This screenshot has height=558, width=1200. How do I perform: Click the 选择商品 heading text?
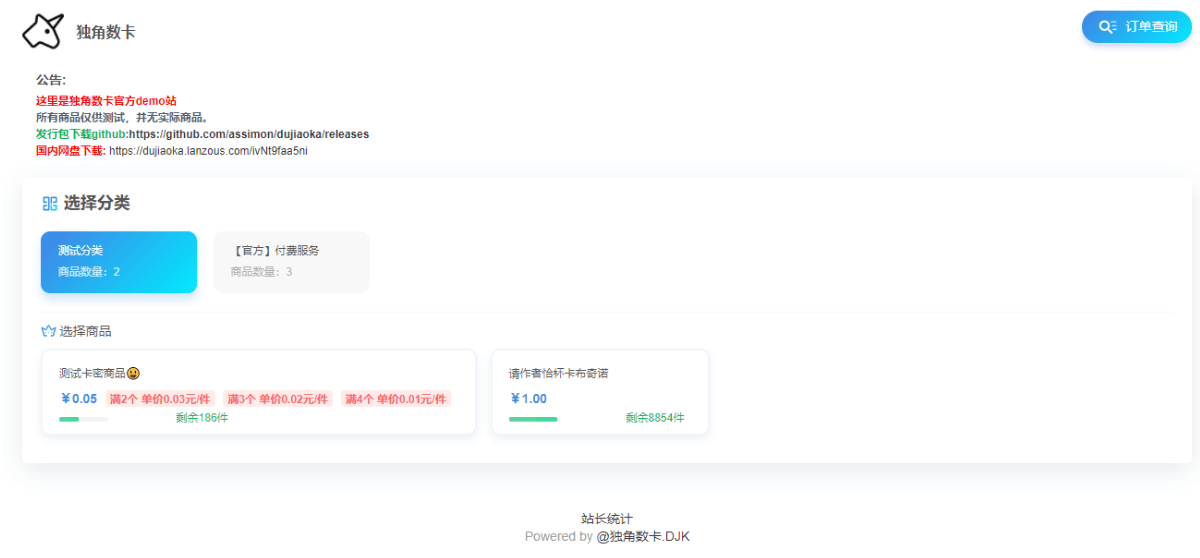[x=86, y=331]
